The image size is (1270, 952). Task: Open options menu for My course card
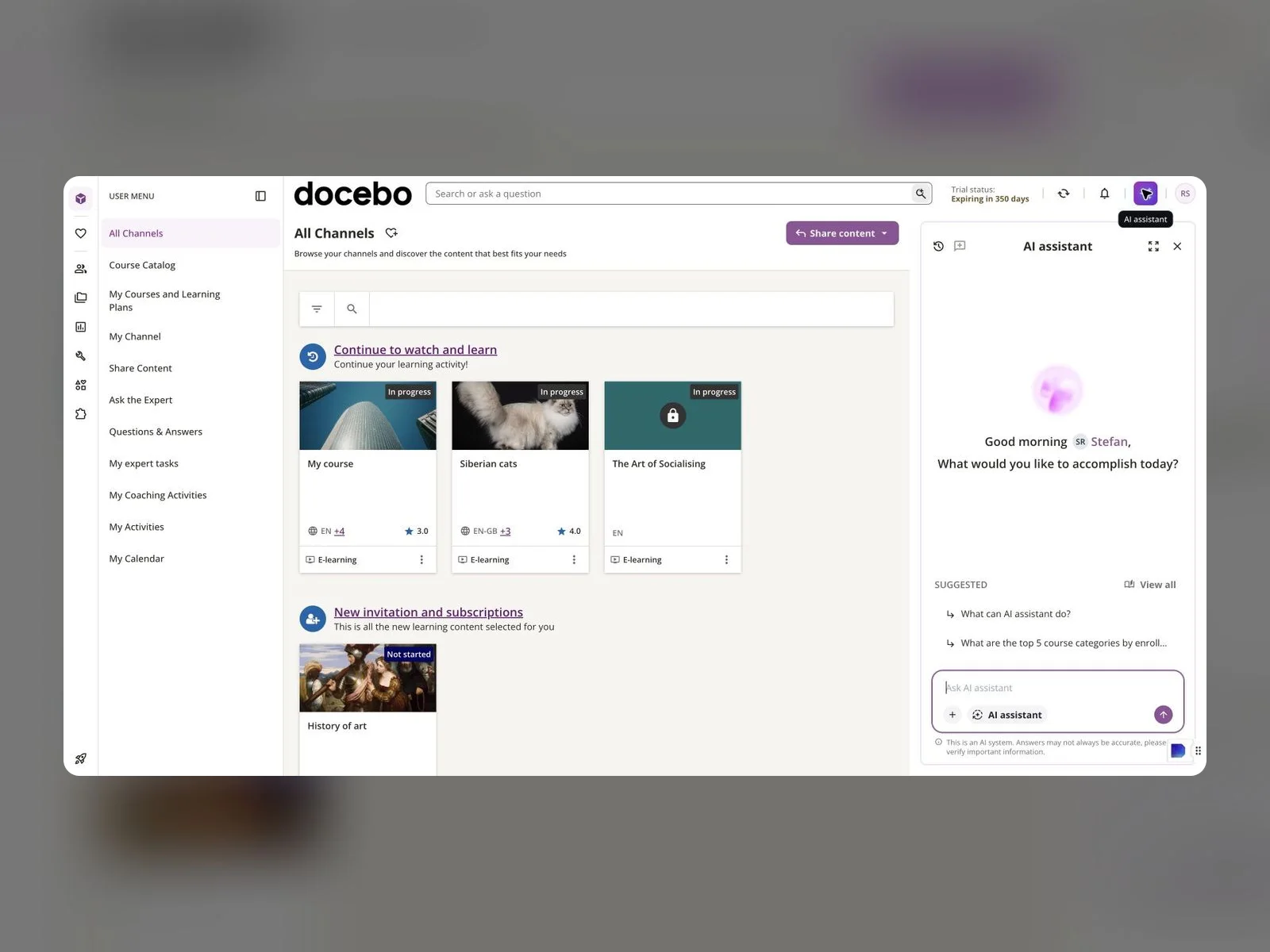point(421,559)
